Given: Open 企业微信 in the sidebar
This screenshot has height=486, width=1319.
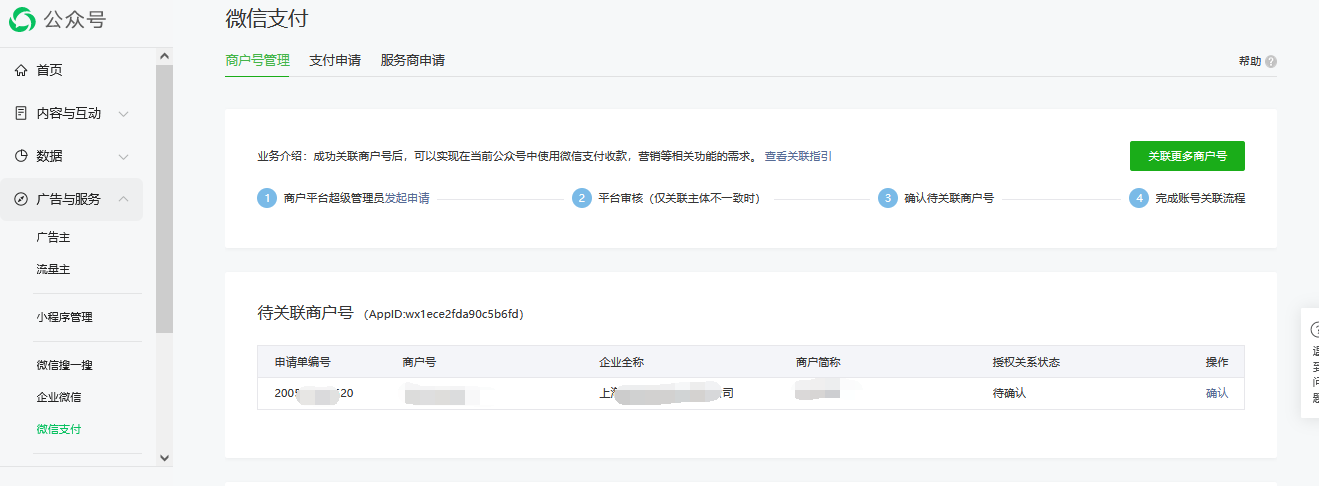Looking at the screenshot, I should (x=59, y=398).
